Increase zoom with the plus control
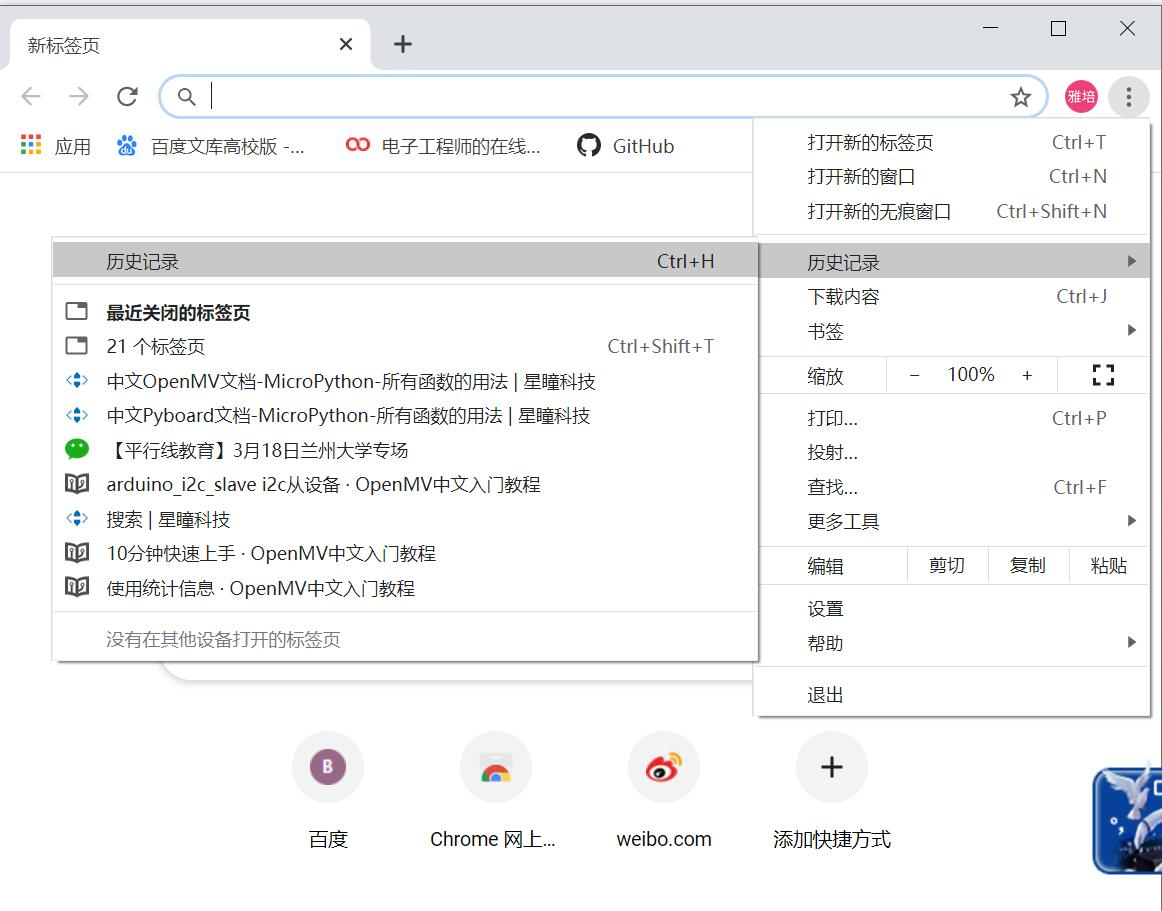The height and width of the screenshot is (911, 1162). tap(1027, 375)
